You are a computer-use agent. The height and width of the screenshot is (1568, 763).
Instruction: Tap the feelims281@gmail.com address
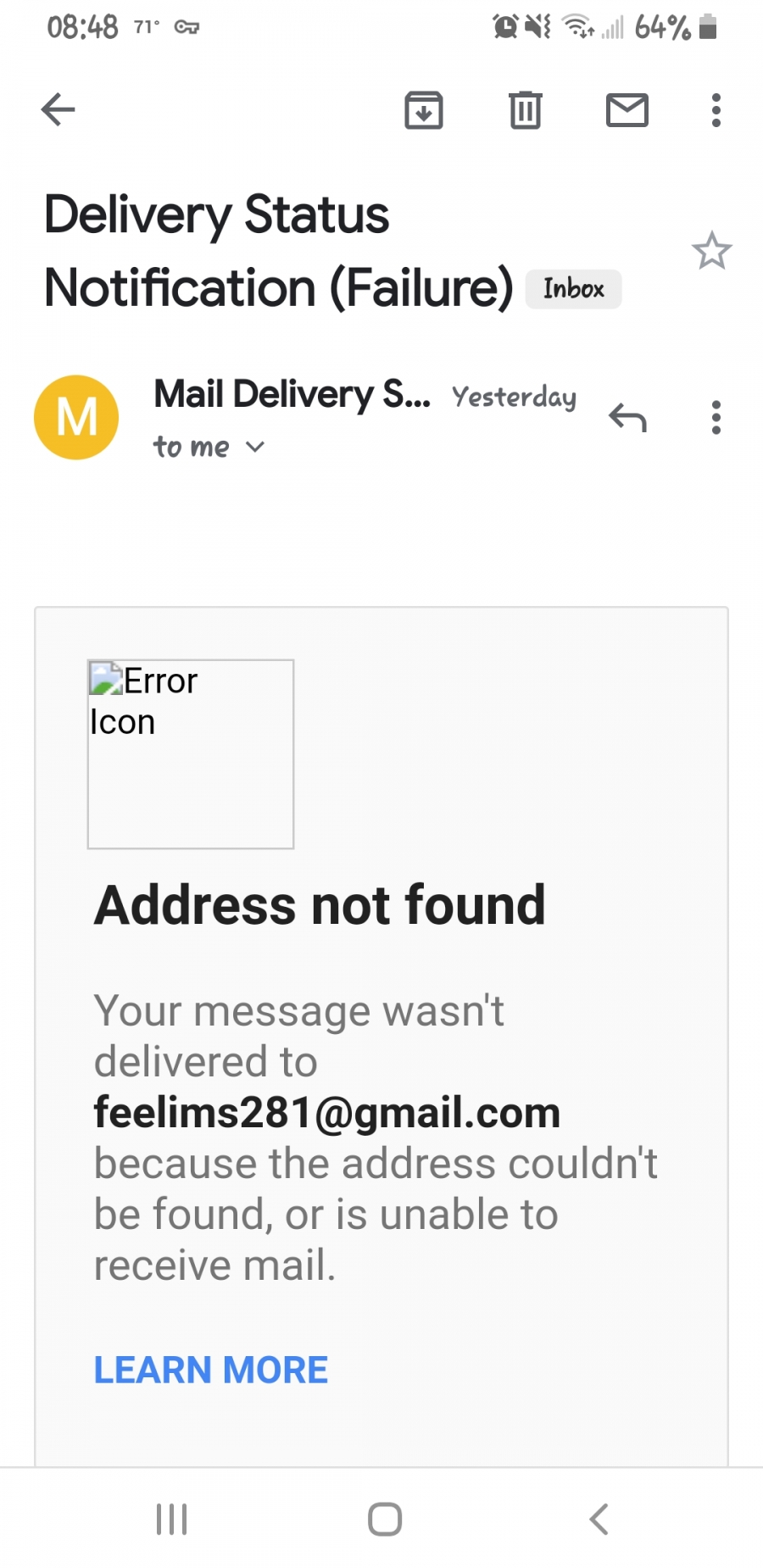pyautogui.click(x=327, y=1112)
